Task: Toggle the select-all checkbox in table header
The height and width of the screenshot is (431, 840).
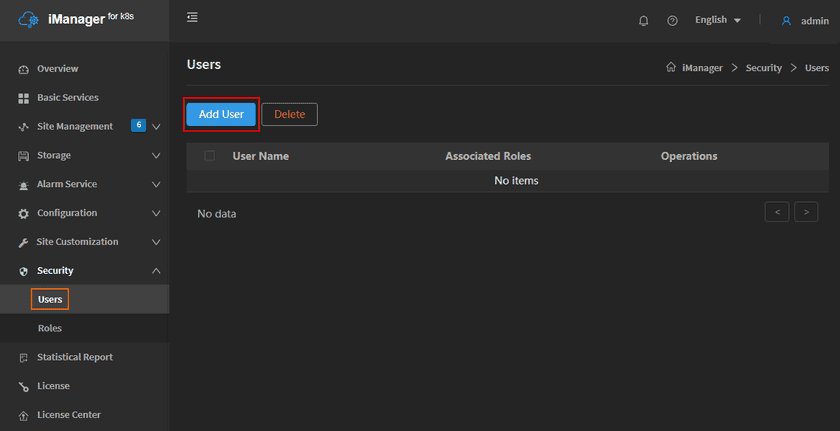Action: tap(209, 156)
